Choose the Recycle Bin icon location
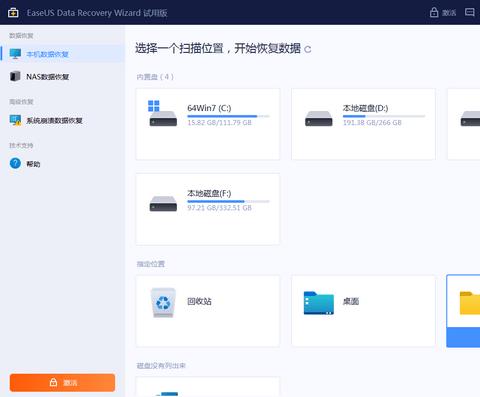480x397 pixels. point(163,303)
